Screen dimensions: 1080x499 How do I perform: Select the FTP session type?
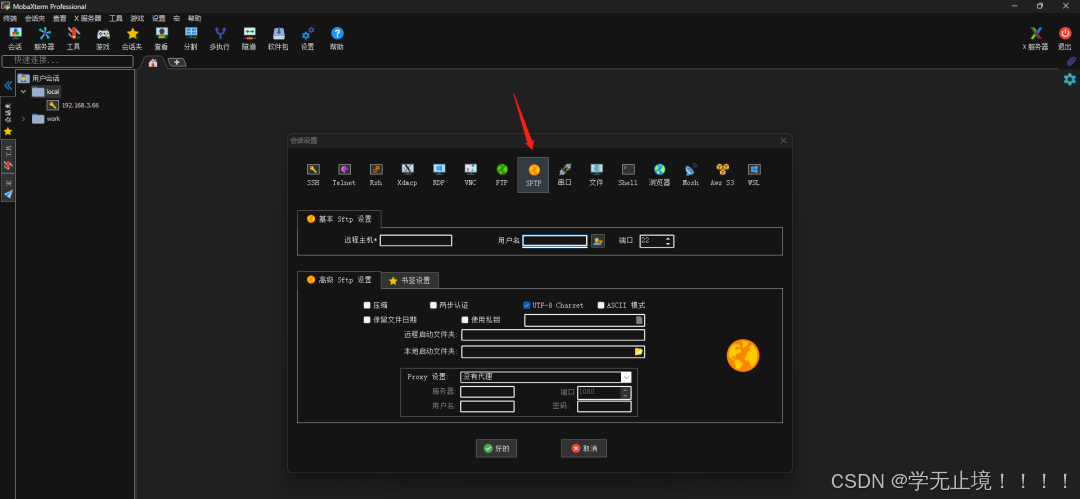[502, 175]
